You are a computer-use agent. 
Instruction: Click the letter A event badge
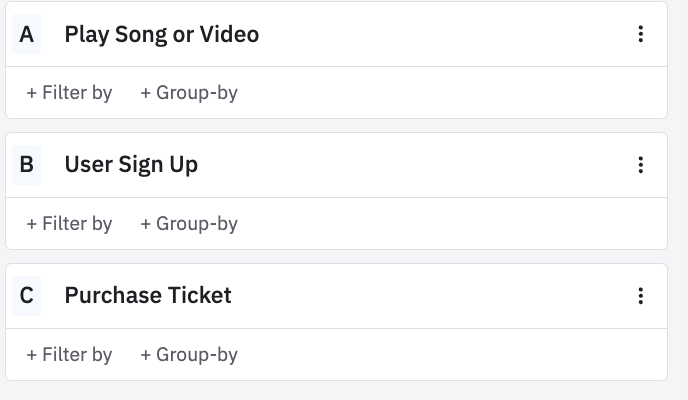27,34
